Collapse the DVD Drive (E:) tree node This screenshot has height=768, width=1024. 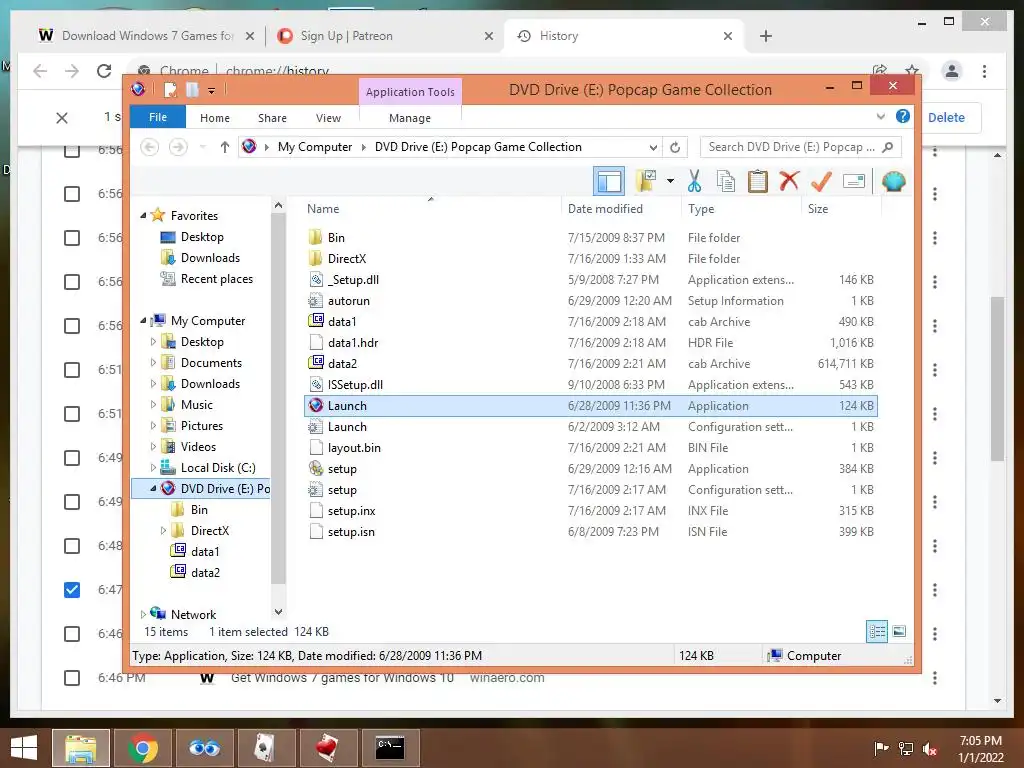[x=153, y=488]
